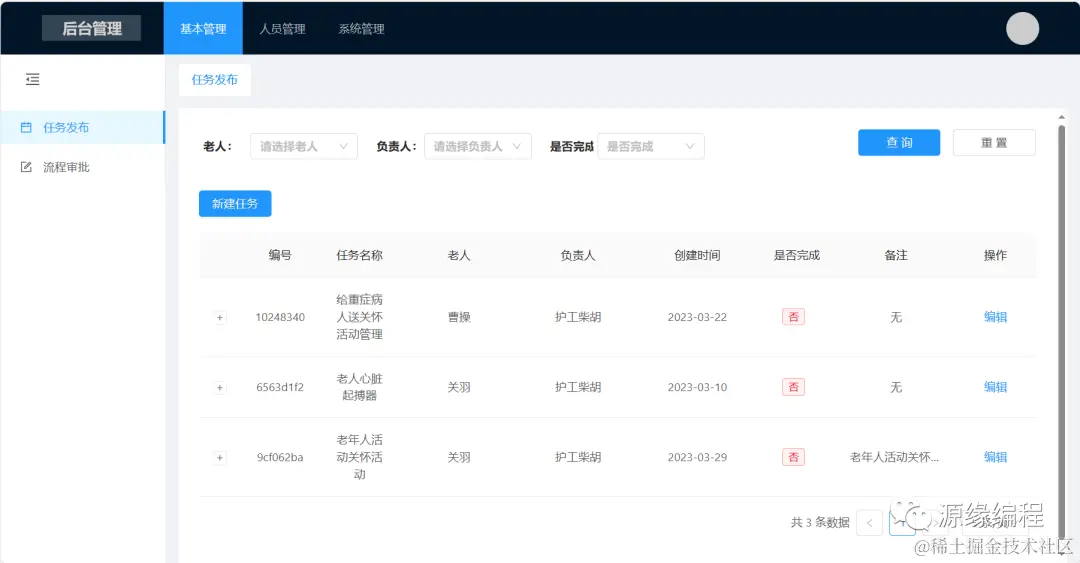Edit task 6563d1f2 via 编辑 link
This screenshot has height=563, width=1080.
pyautogui.click(x=995, y=387)
